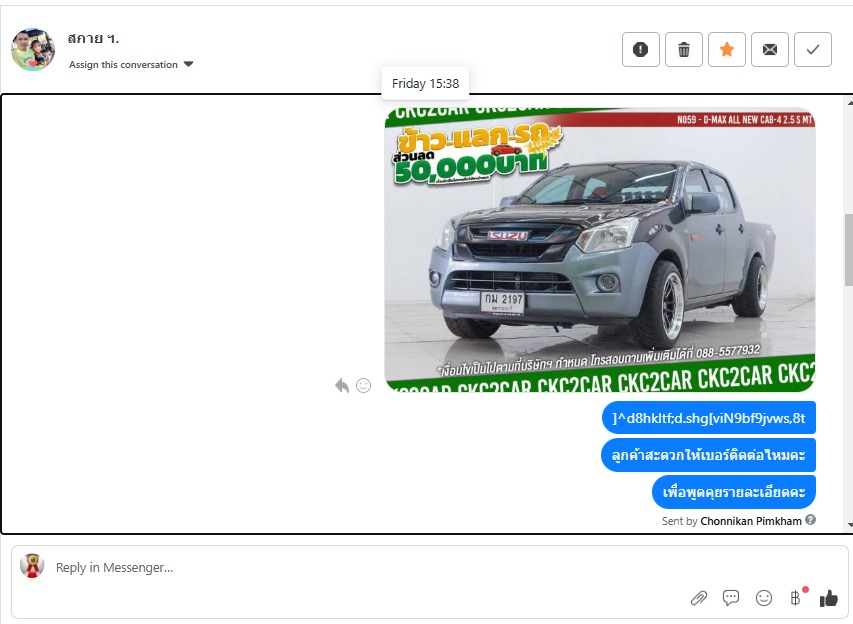Open the contact's profile picture
This screenshot has height=624, width=853.
[33, 50]
